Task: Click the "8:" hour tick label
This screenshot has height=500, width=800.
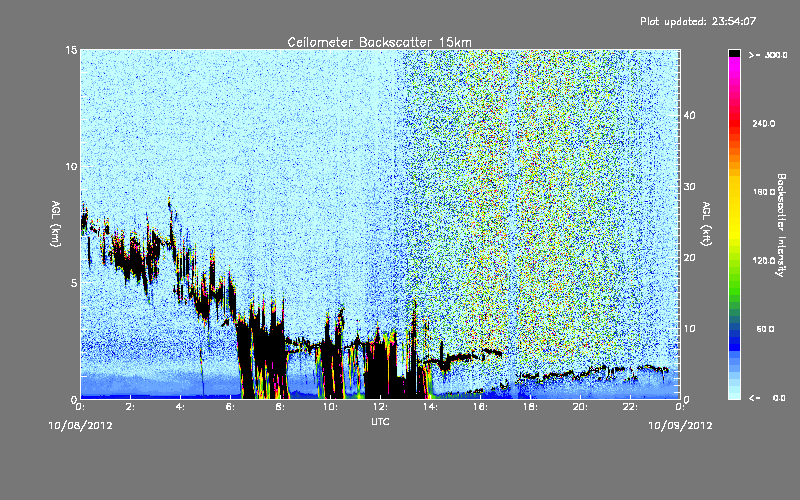Action: 281,407
